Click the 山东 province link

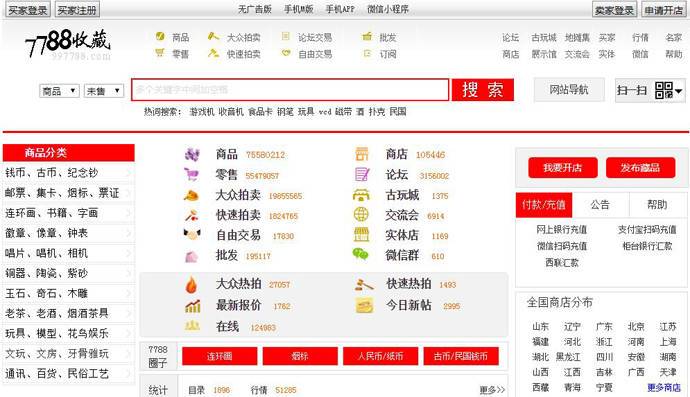coord(540,327)
